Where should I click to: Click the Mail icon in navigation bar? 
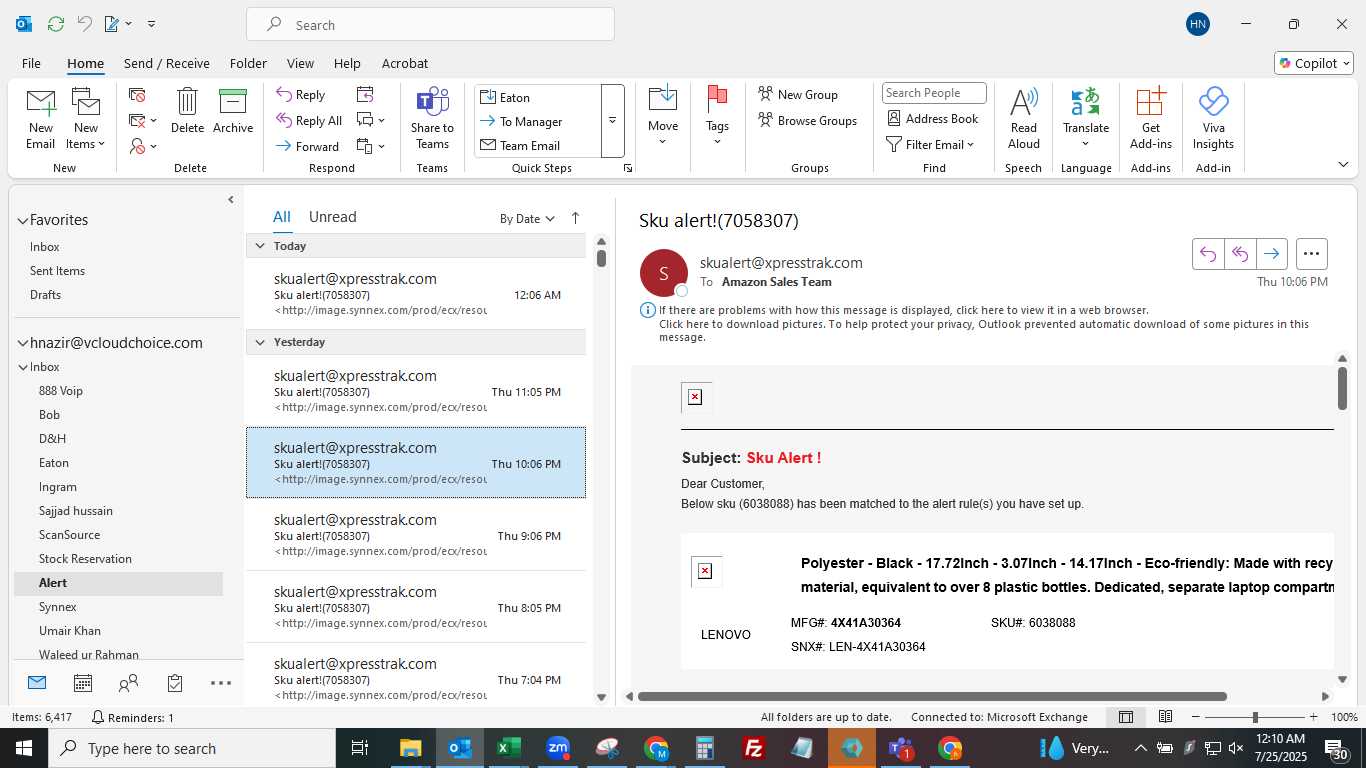[x=37, y=683]
